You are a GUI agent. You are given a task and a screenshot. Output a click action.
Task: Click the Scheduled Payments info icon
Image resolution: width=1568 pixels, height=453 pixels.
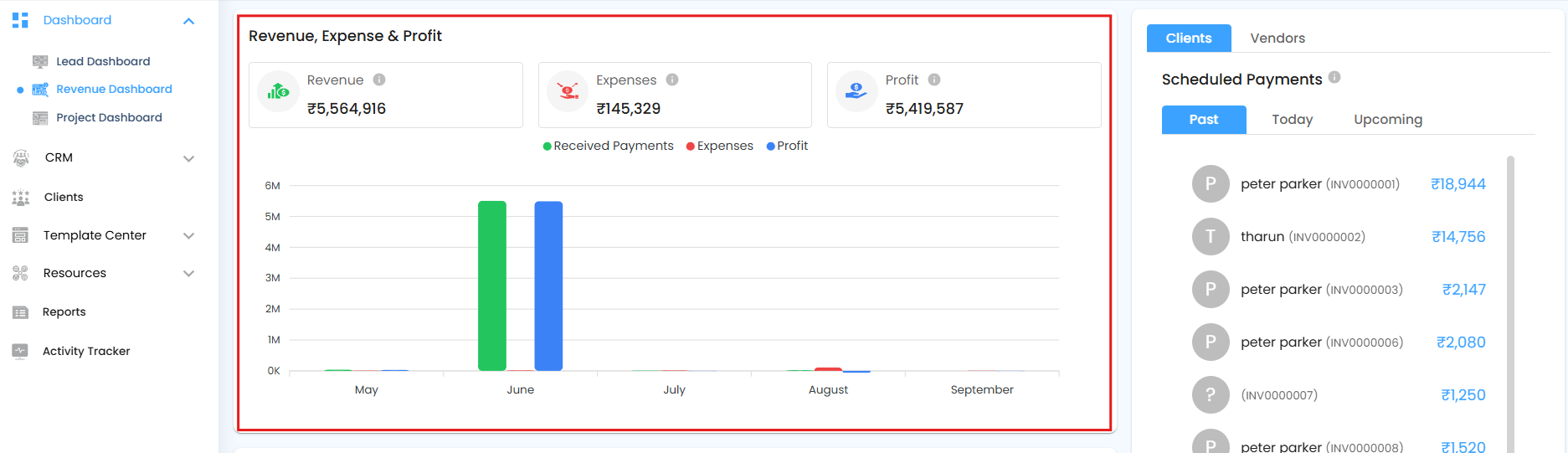point(1334,77)
